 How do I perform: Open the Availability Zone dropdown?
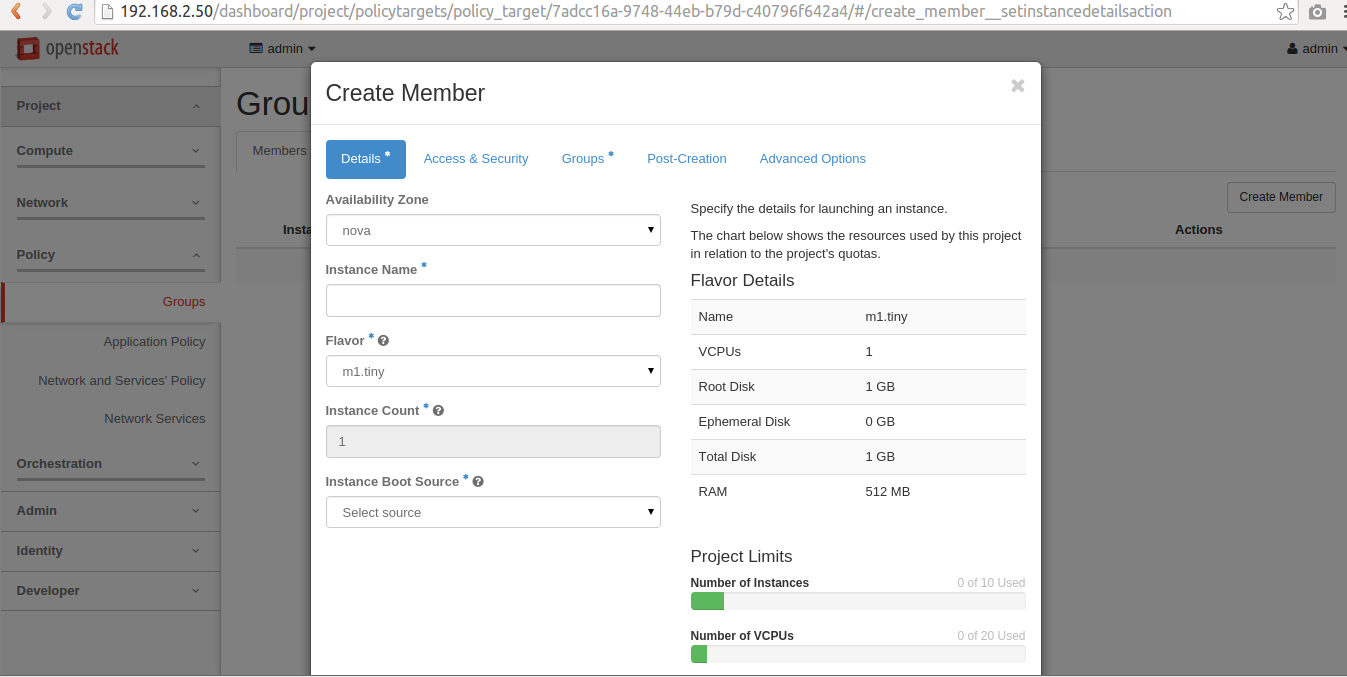pos(493,230)
